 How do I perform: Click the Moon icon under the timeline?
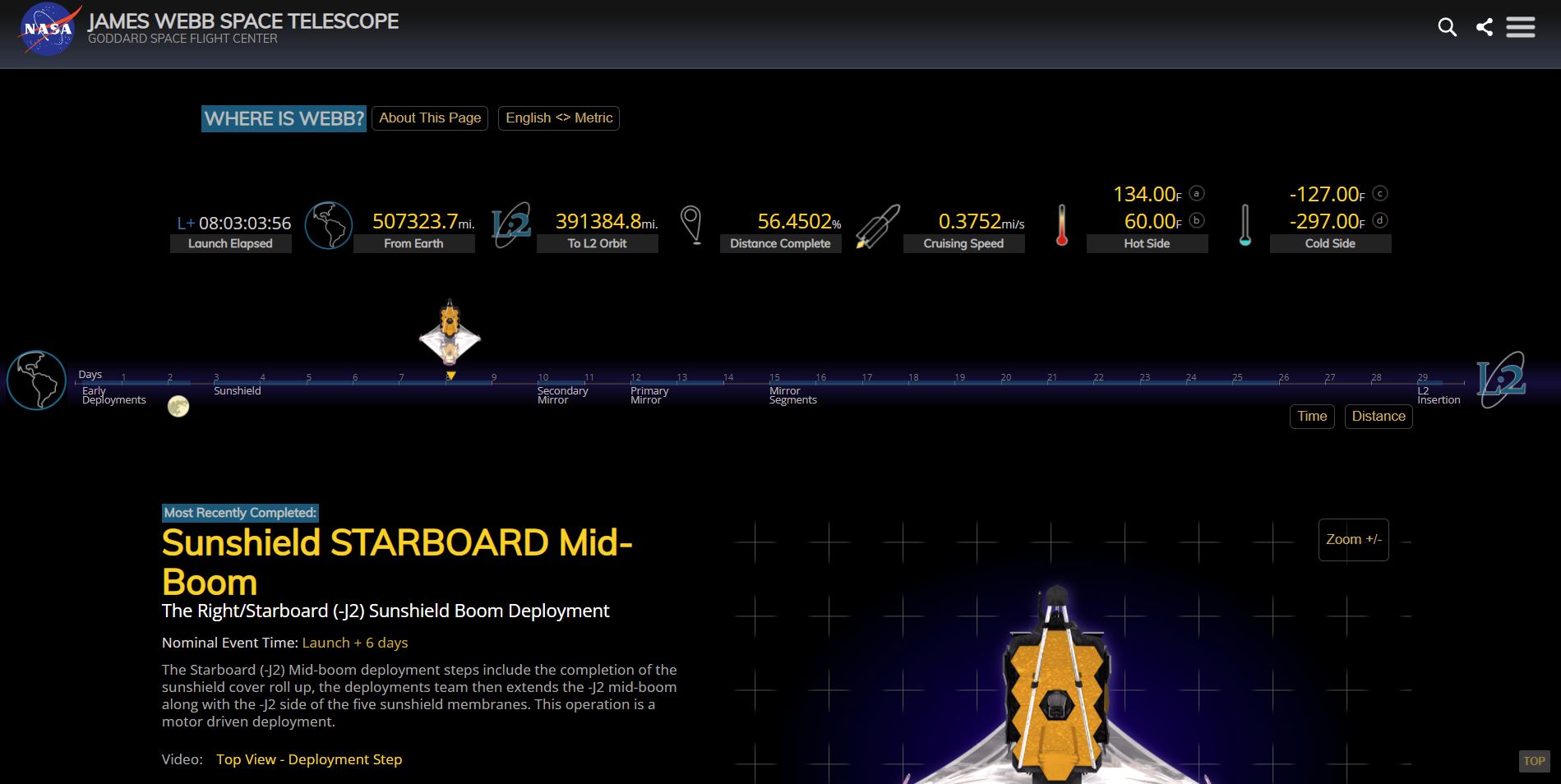[178, 406]
